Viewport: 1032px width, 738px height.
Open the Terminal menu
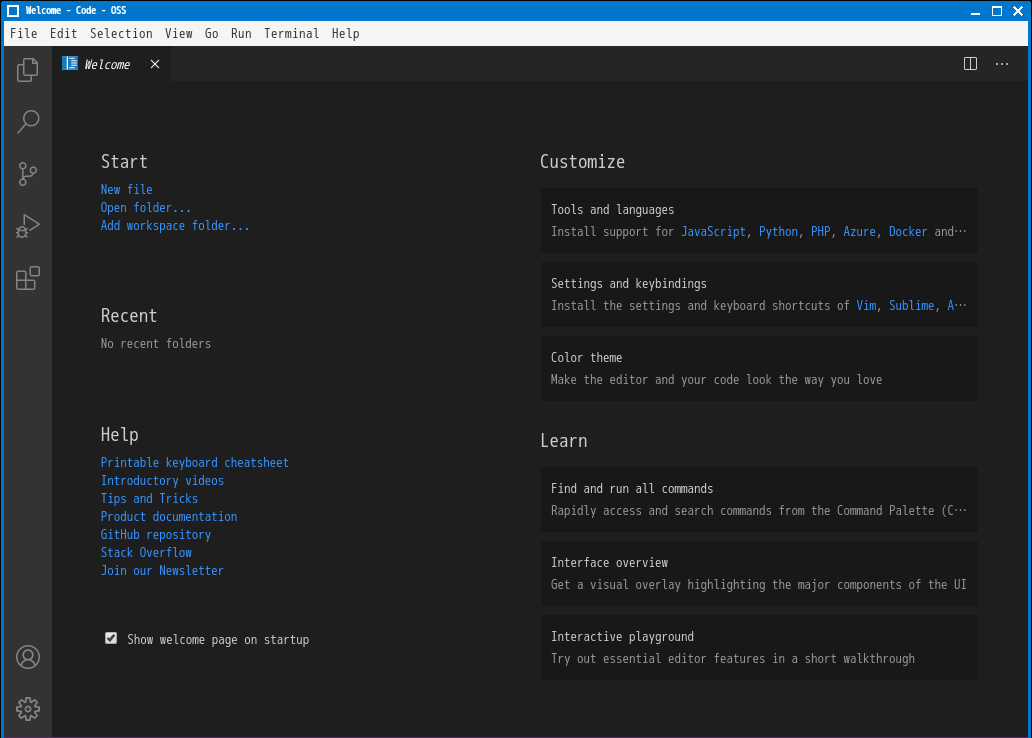pos(292,34)
